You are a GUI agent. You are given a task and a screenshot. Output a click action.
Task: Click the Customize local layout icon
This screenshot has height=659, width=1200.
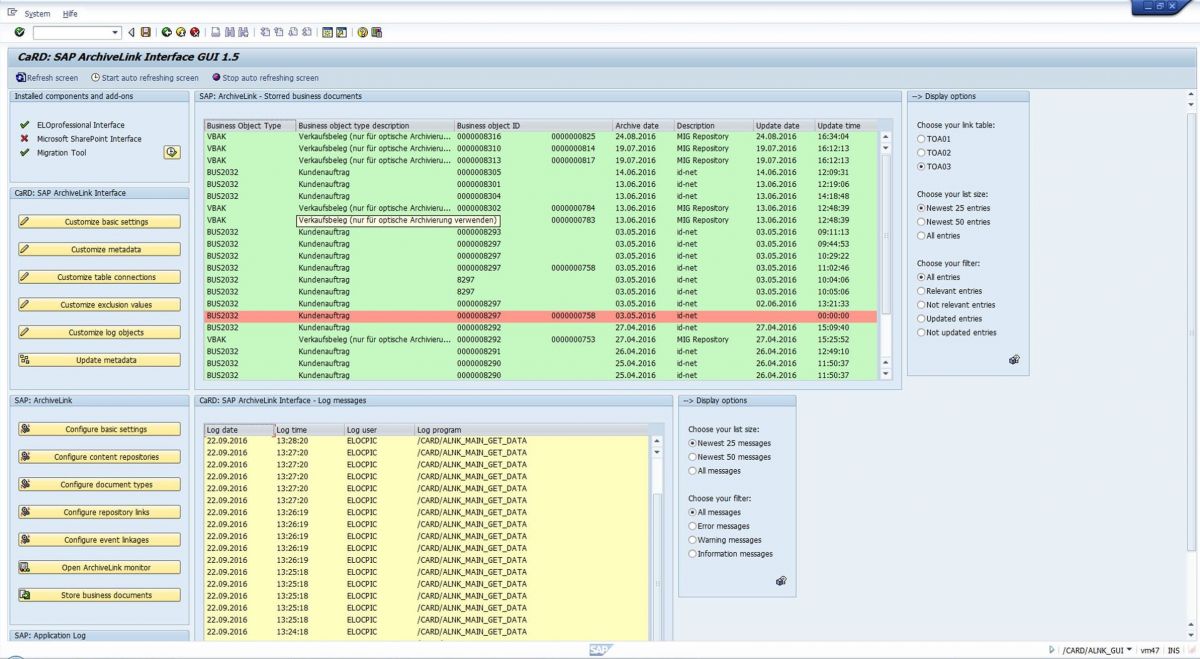point(376,33)
